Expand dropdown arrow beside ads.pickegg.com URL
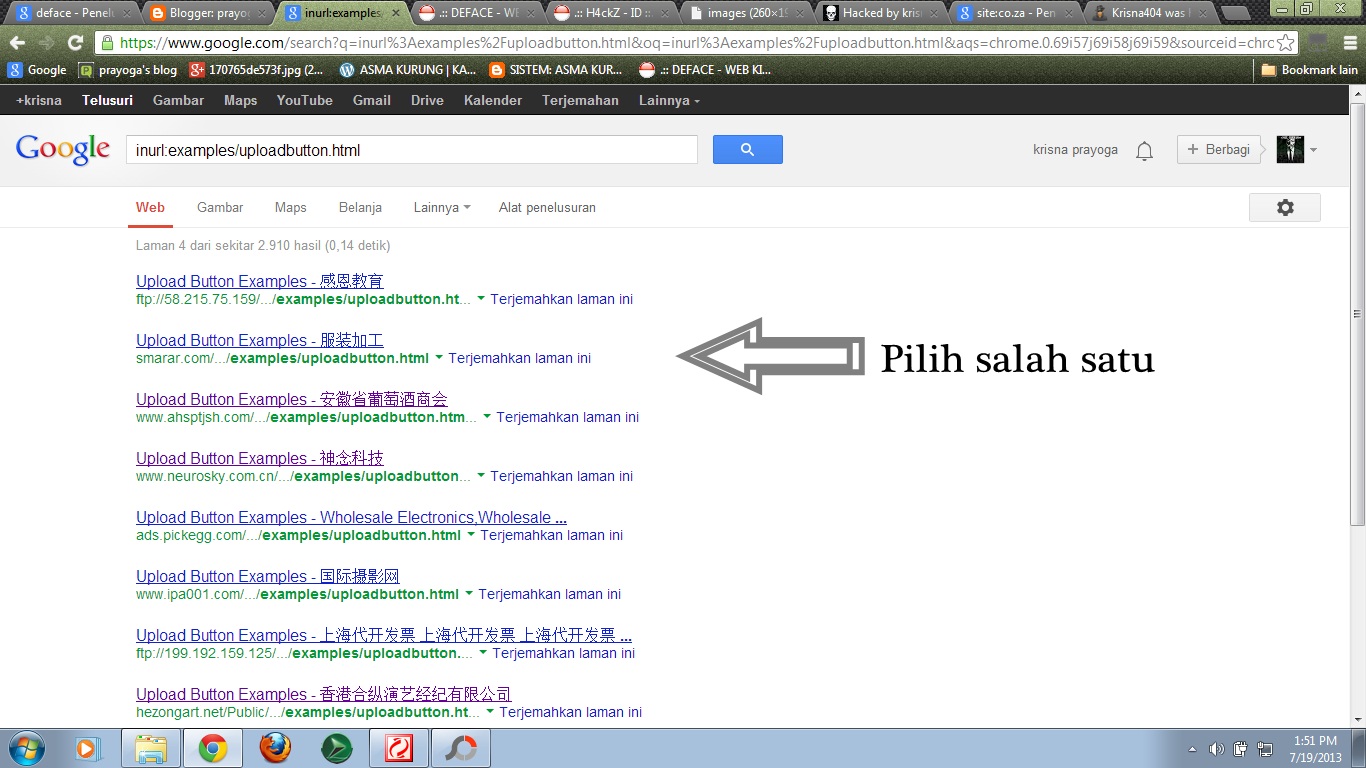Image resolution: width=1366 pixels, height=768 pixels. 471,535
